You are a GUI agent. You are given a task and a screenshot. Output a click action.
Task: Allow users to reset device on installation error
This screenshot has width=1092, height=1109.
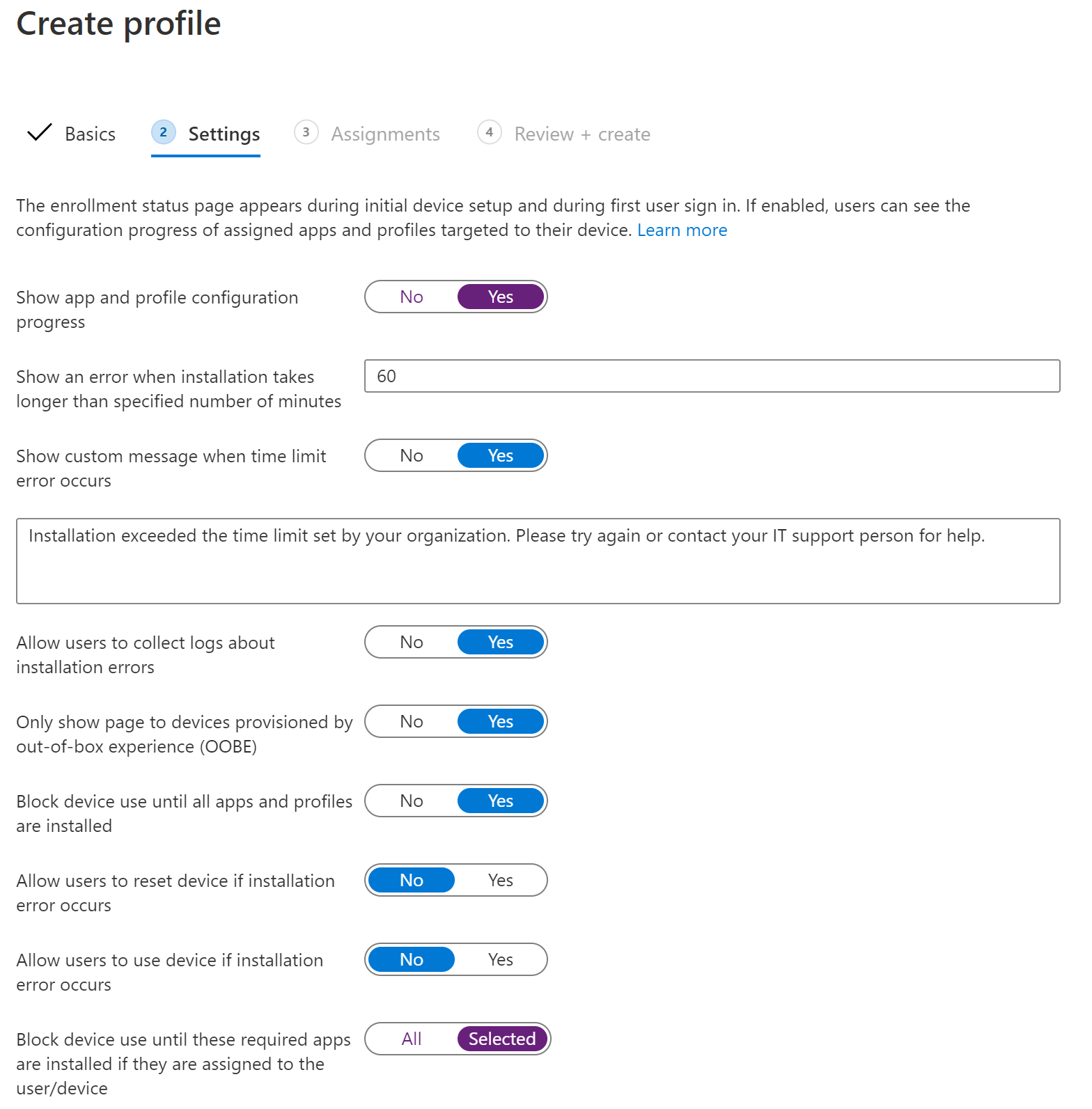point(500,880)
